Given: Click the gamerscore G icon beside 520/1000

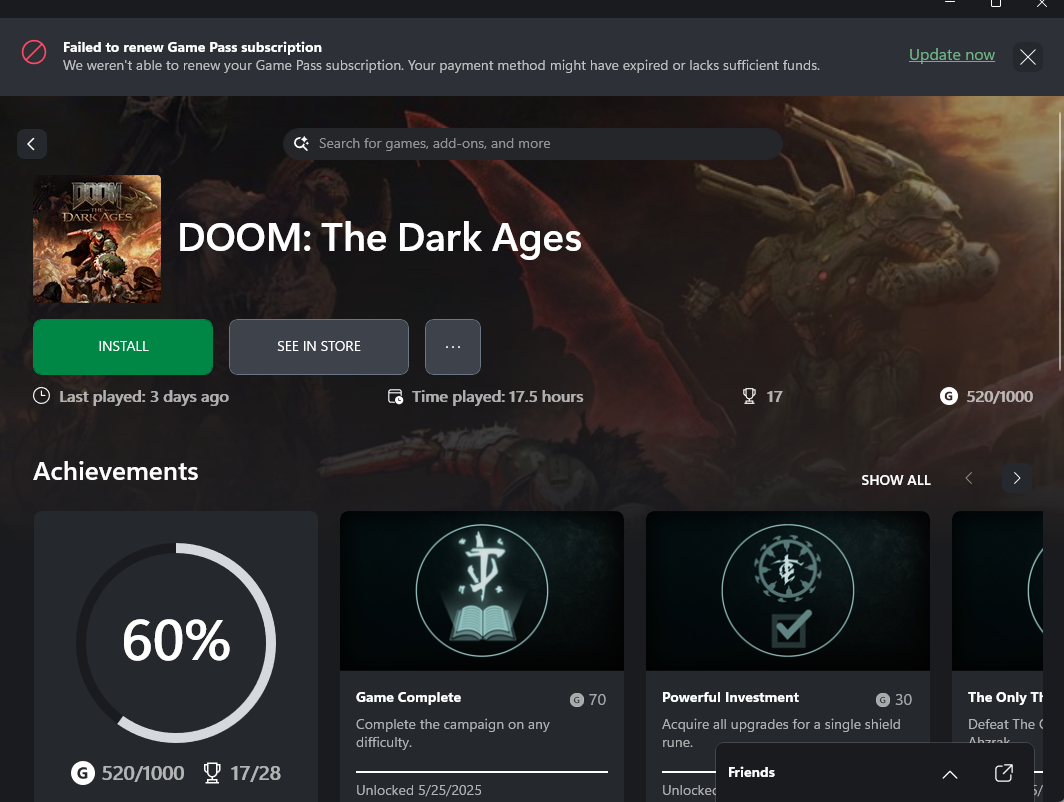Looking at the screenshot, I should click(949, 396).
